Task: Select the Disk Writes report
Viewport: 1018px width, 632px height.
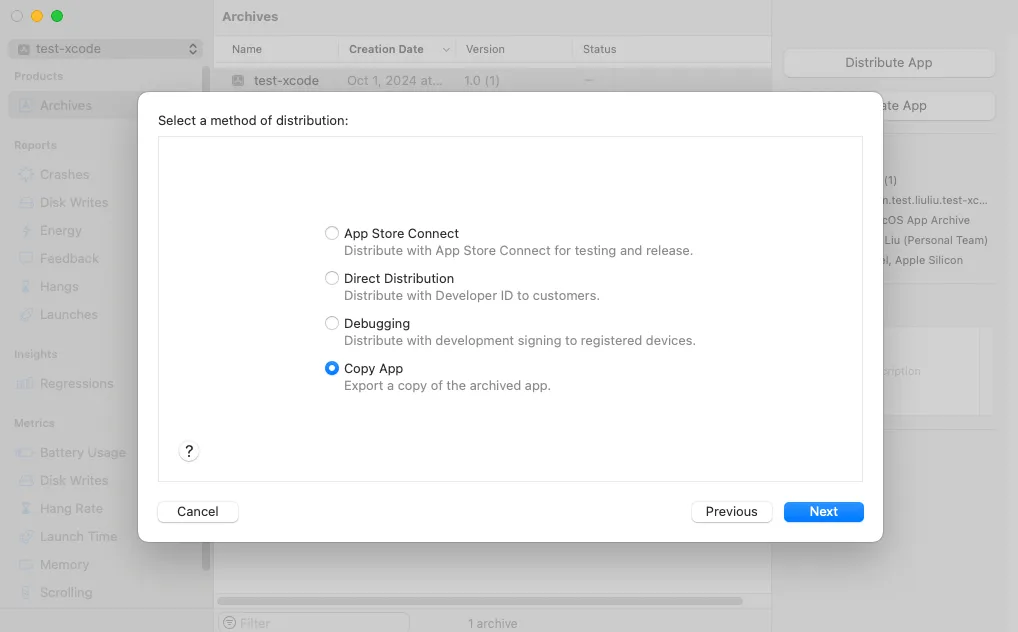Action: pos(75,202)
